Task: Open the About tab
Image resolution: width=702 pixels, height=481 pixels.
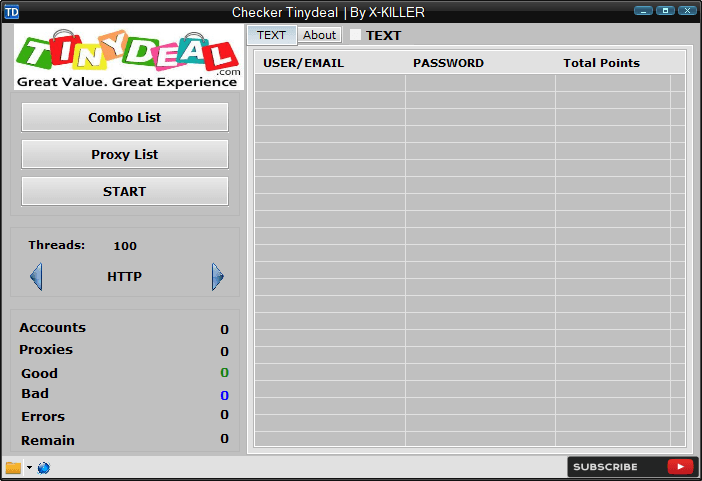Action: pos(319,35)
